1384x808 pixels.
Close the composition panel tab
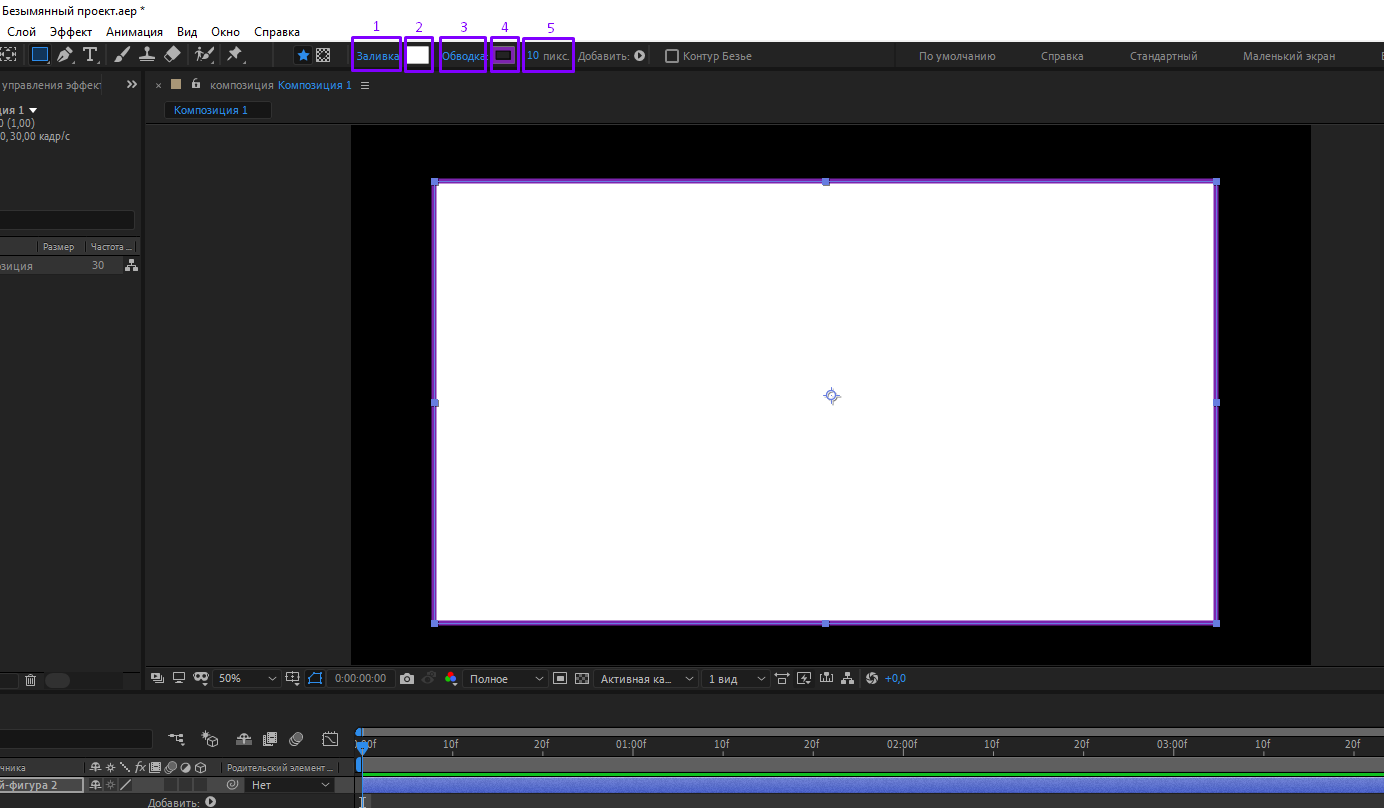click(158, 86)
